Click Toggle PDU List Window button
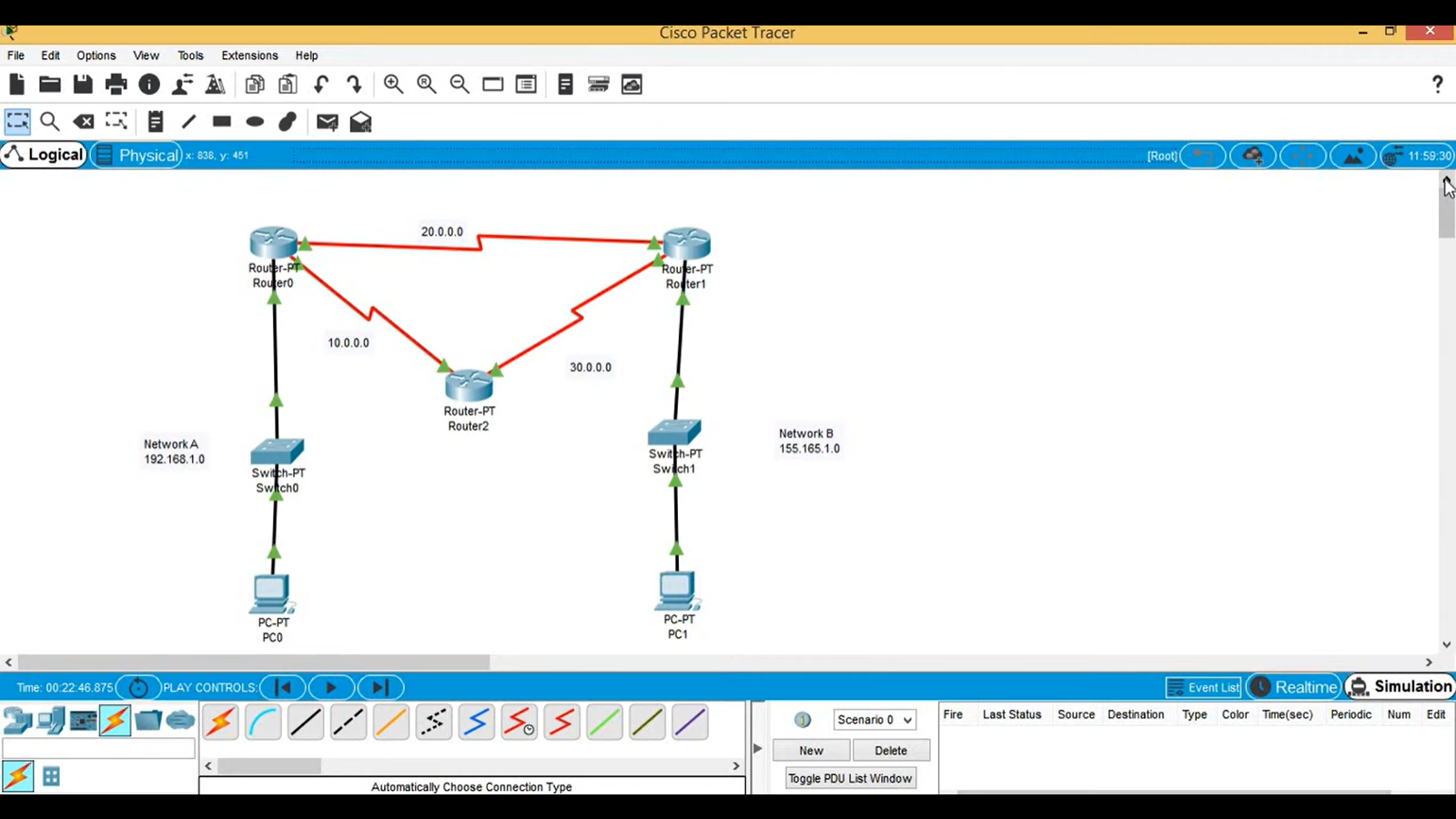This screenshot has height=819, width=1456. [850, 778]
